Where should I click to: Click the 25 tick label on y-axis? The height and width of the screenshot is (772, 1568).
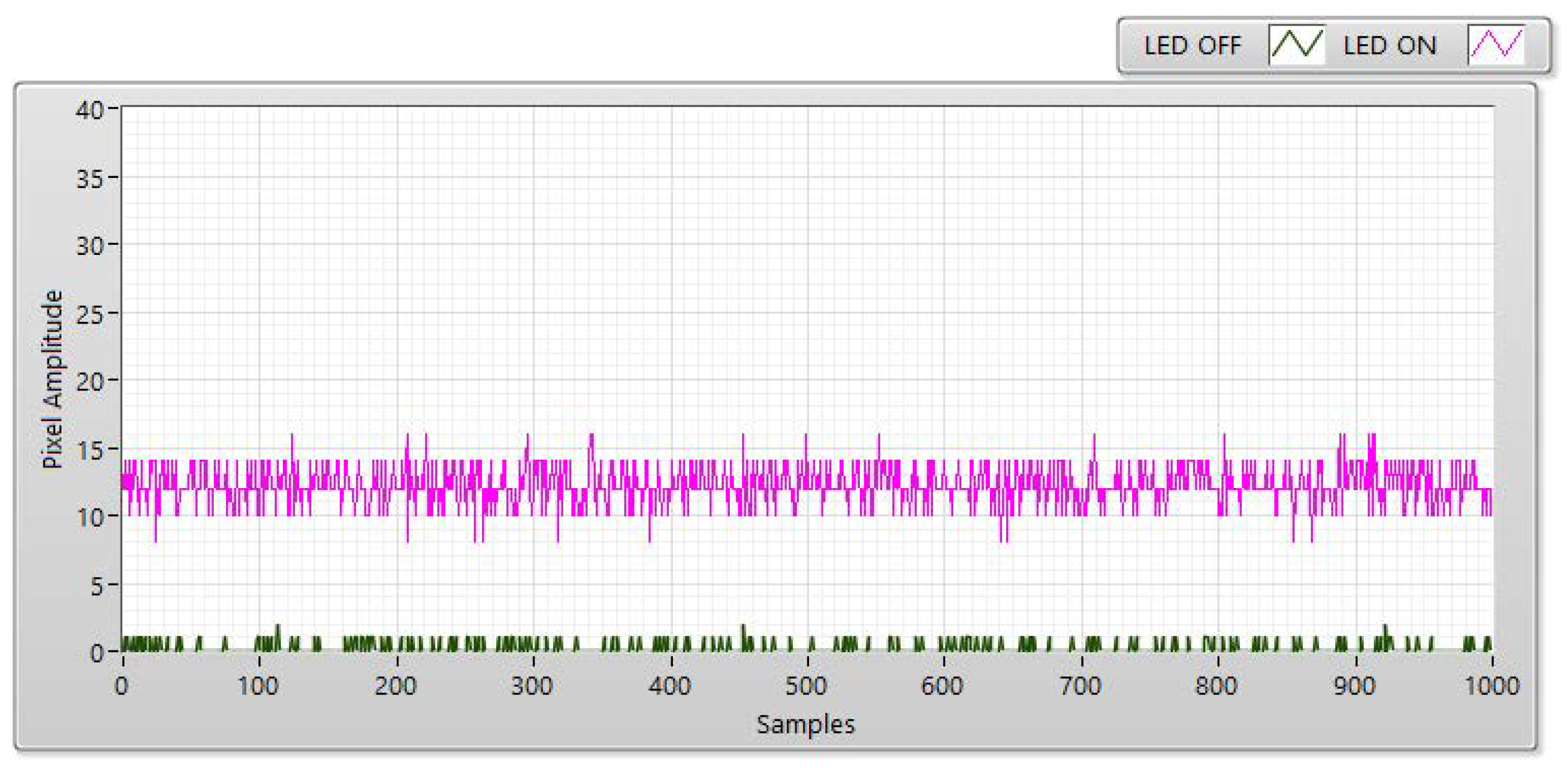89,315
